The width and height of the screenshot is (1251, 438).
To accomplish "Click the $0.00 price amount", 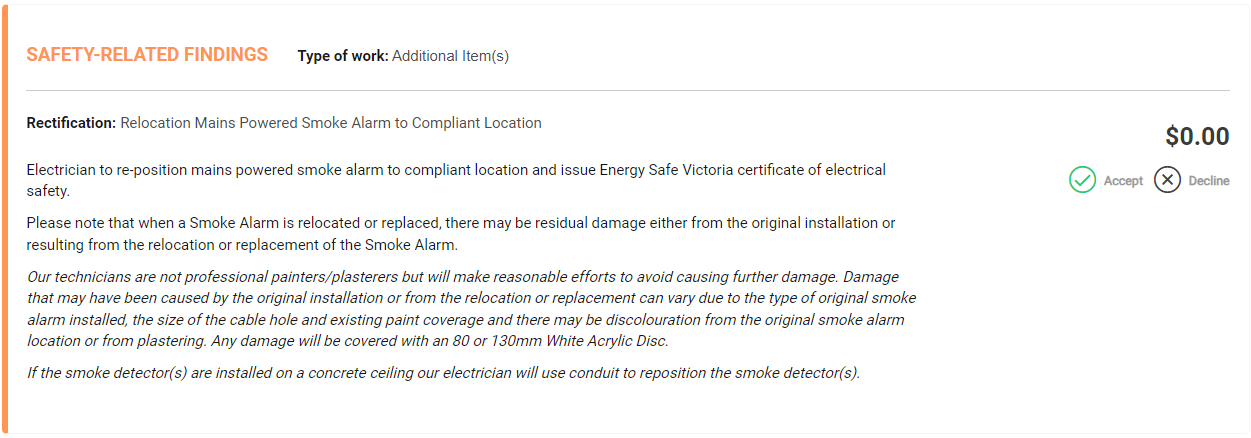I will click(1197, 136).
